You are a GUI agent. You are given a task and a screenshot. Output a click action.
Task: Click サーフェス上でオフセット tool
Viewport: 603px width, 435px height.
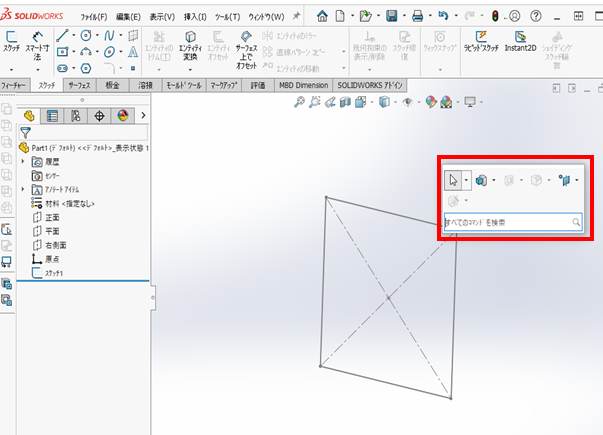click(246, 50)
